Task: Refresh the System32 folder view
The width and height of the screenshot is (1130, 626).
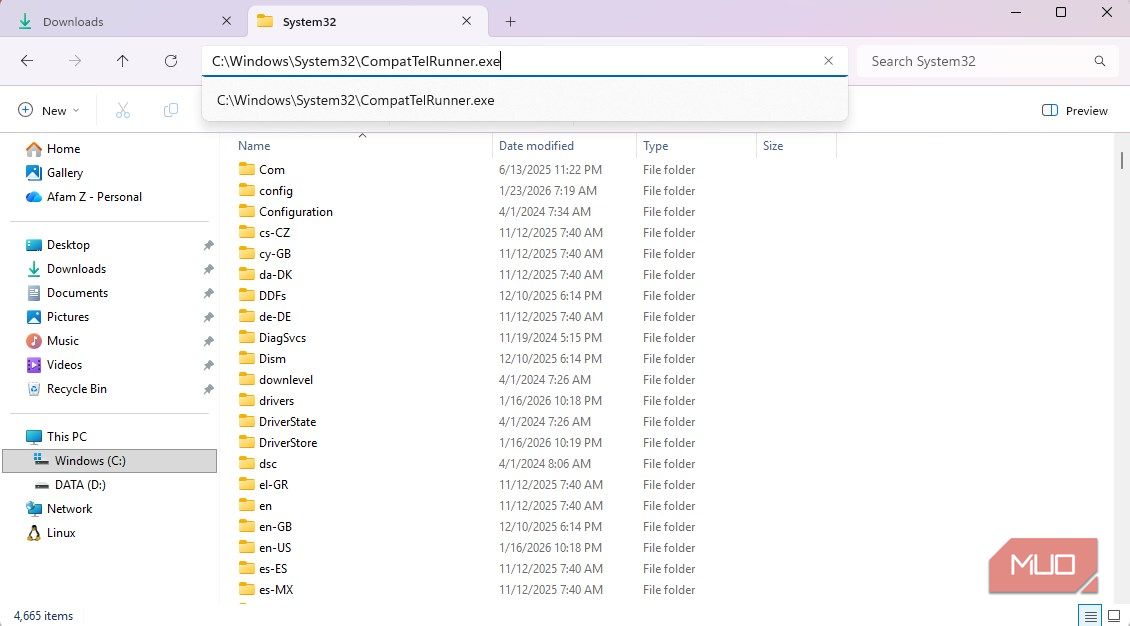Action: pos(171,61)
